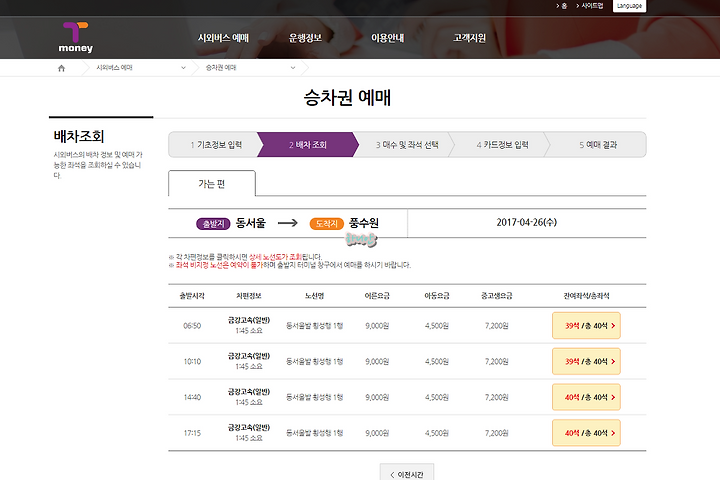Switch to the 가는 편 tab
This screenshot has width=720, height=480.
212,184
